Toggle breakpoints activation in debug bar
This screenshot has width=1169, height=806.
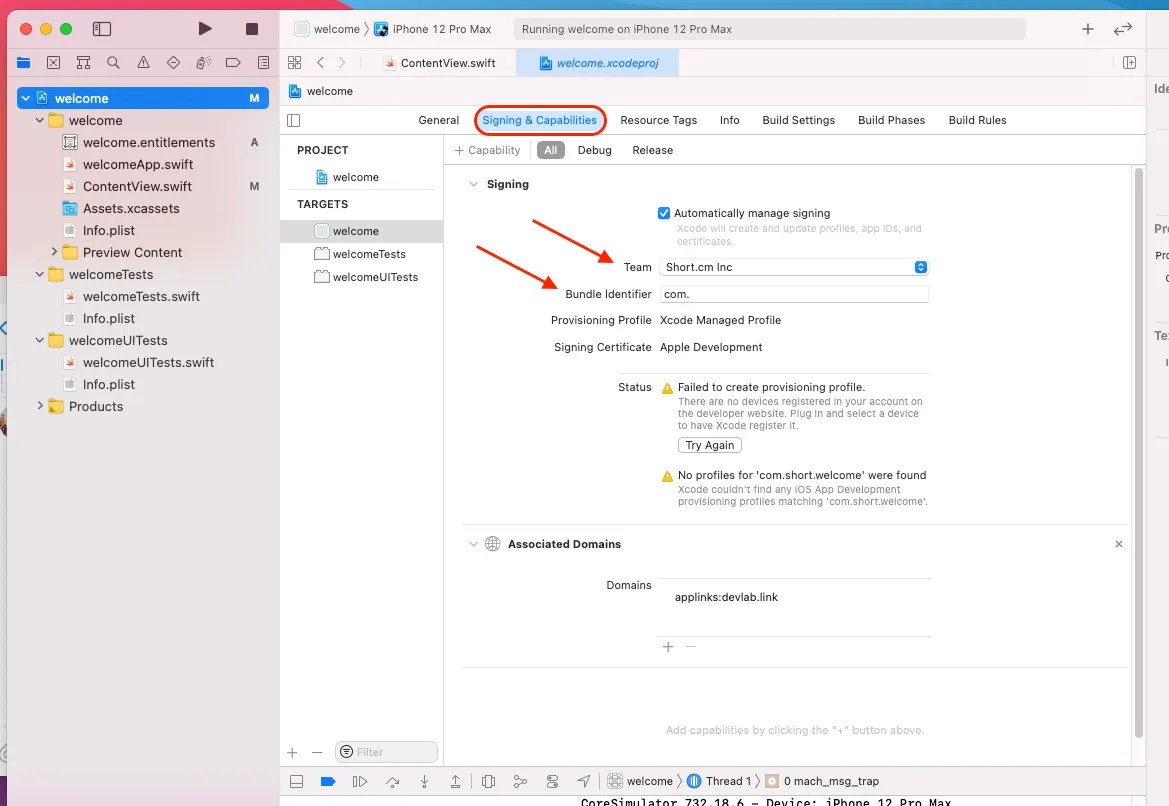(x=327, y=781)
